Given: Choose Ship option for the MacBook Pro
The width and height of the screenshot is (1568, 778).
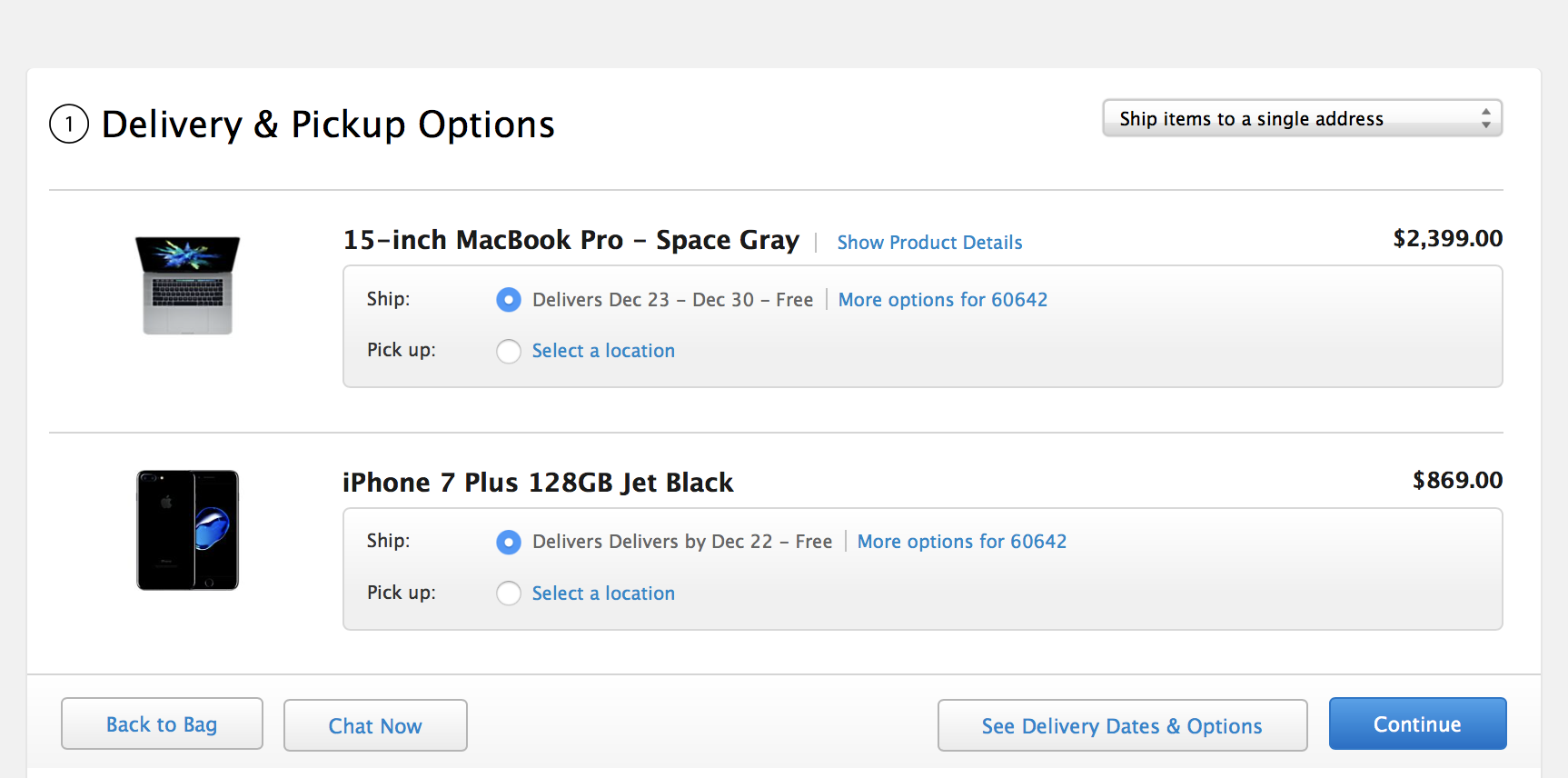Looking at the screenshot, I should click(509, 299).
